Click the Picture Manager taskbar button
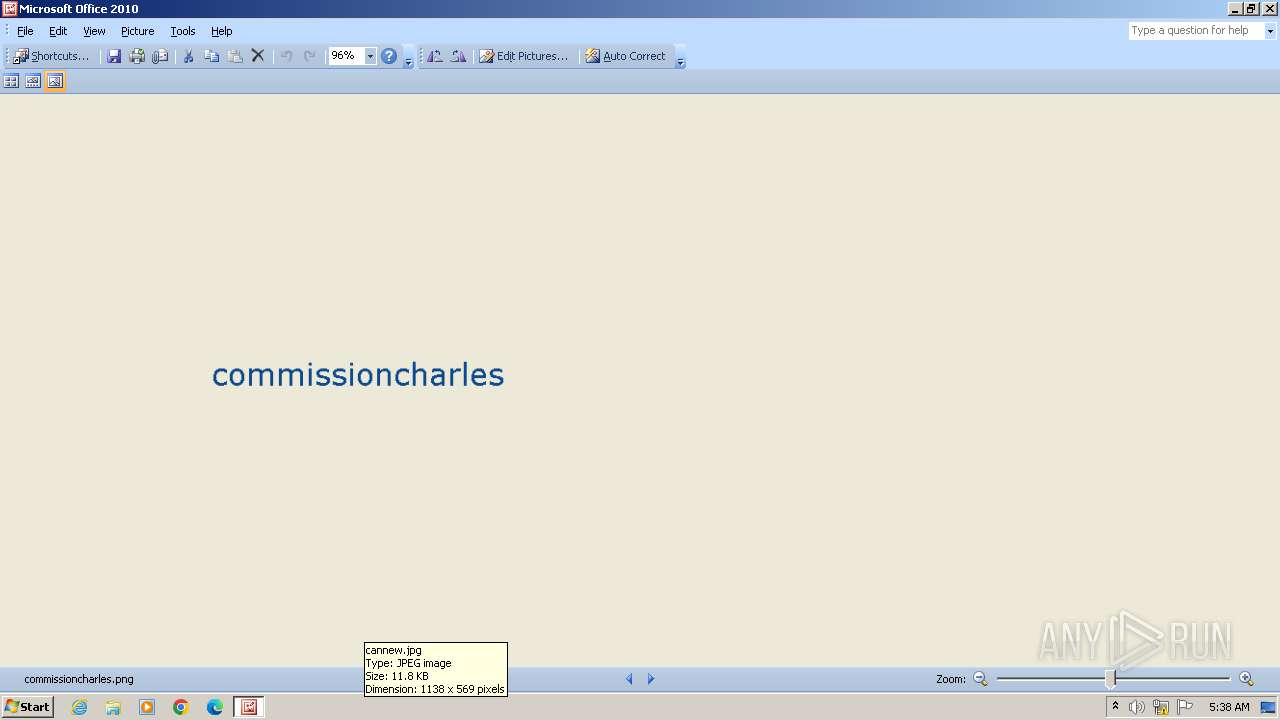Screen dimensions: 1280x720 pyautogui.click(x=249, y=707)
